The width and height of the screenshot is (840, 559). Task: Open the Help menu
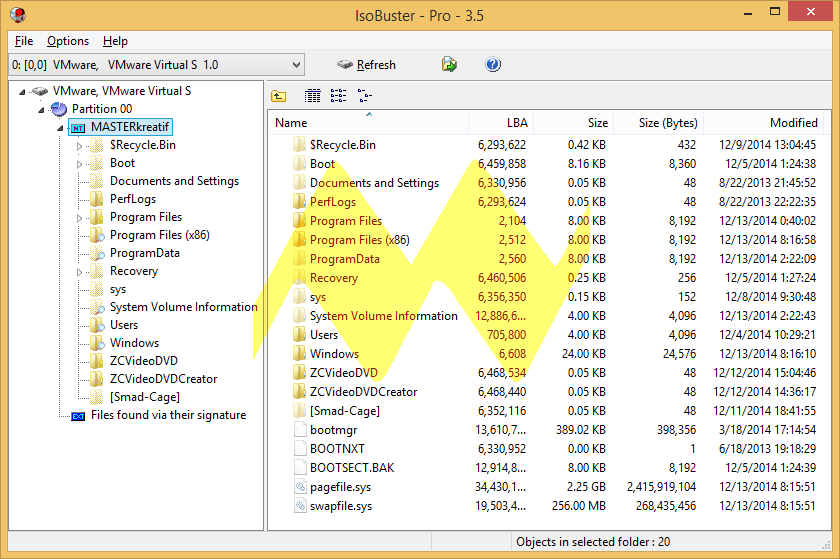pyautogui.click(x=115, y=41)
